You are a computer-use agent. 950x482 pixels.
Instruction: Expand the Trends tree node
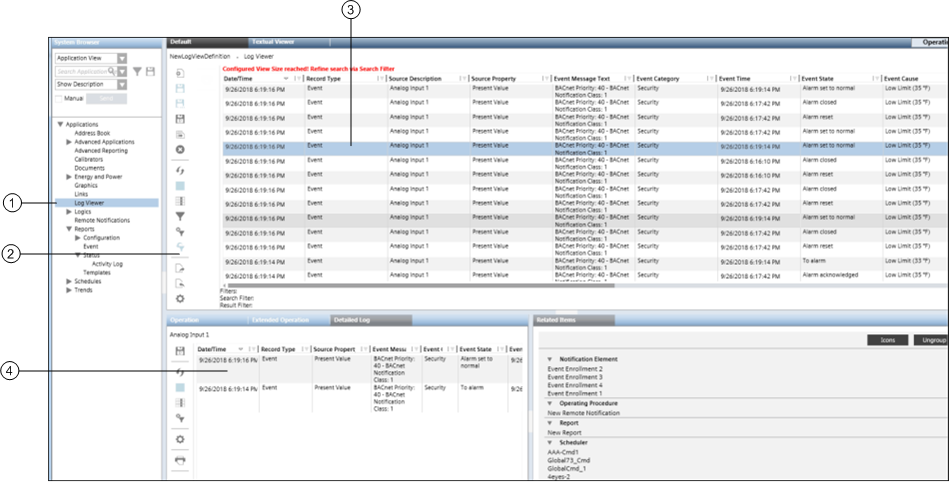click(68, 290)
